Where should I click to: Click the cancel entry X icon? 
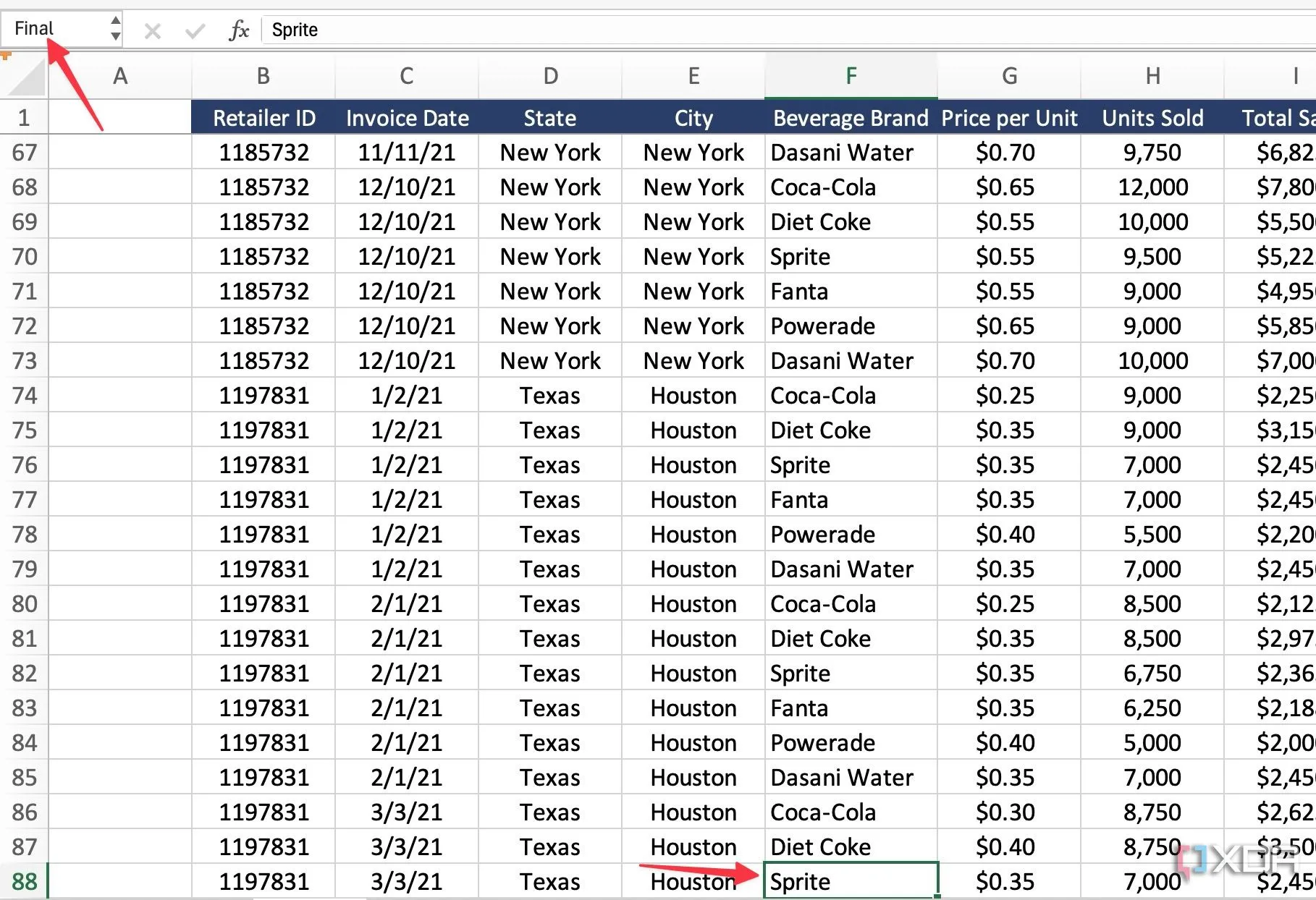point(152,30)
